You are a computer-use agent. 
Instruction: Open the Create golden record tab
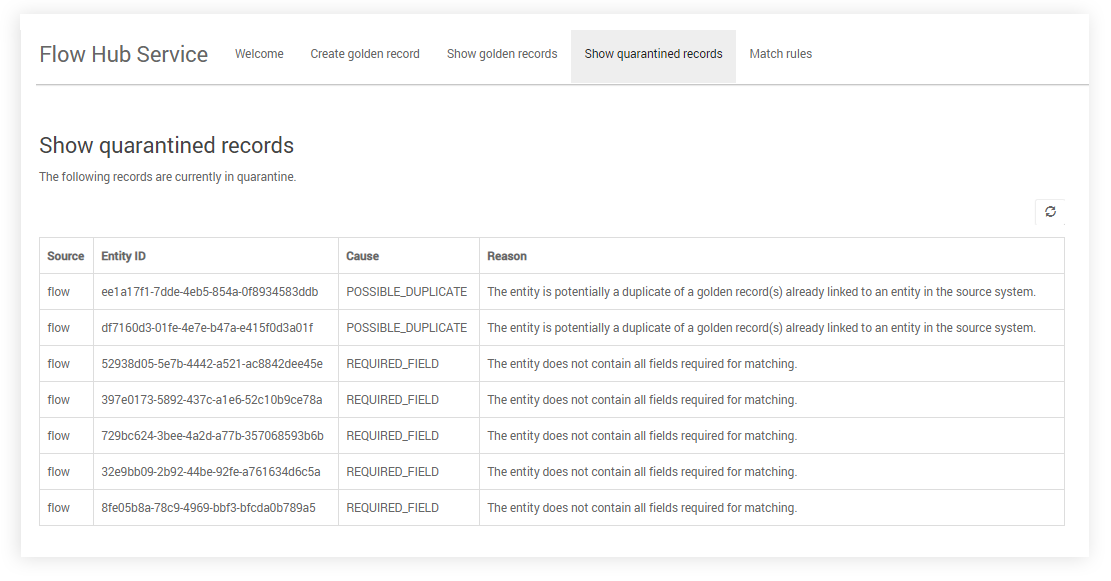point(365,54)
